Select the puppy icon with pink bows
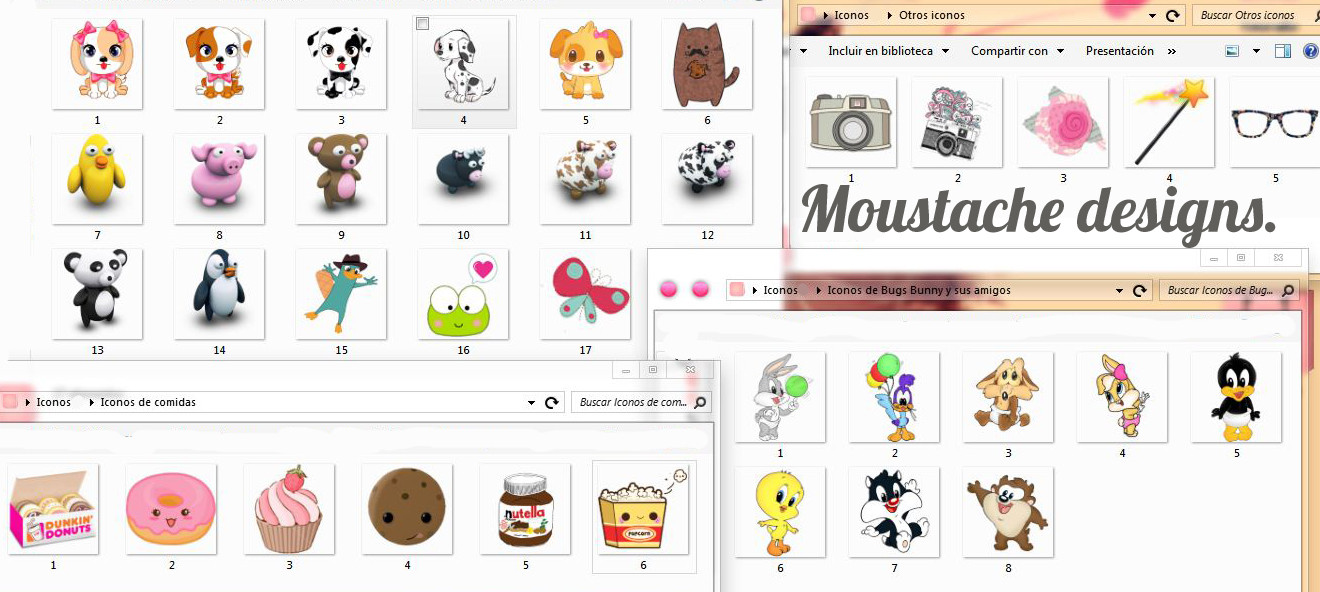 (x=97, y=63)
